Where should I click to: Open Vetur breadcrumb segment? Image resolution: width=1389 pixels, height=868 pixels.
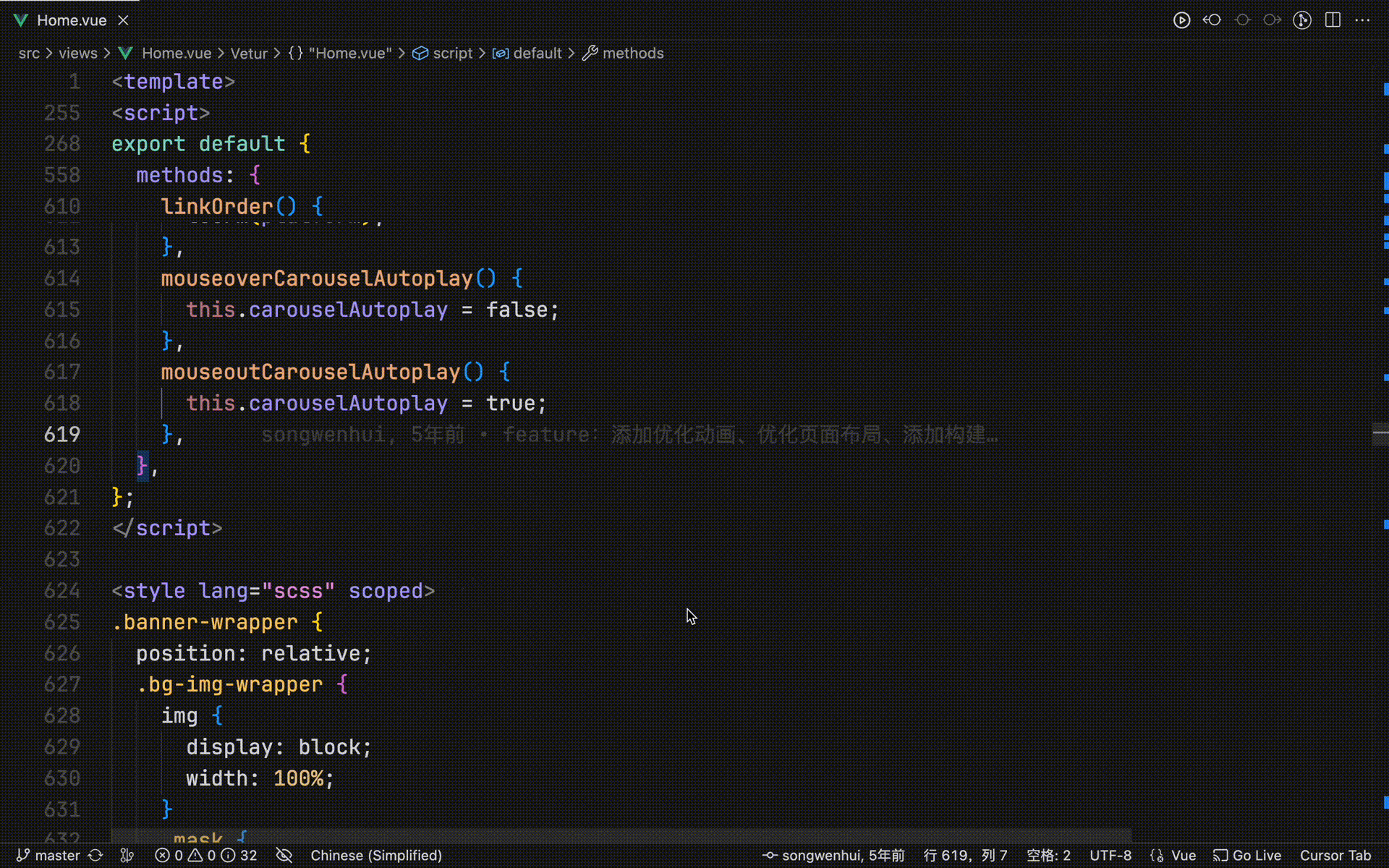tap(249, 54)
